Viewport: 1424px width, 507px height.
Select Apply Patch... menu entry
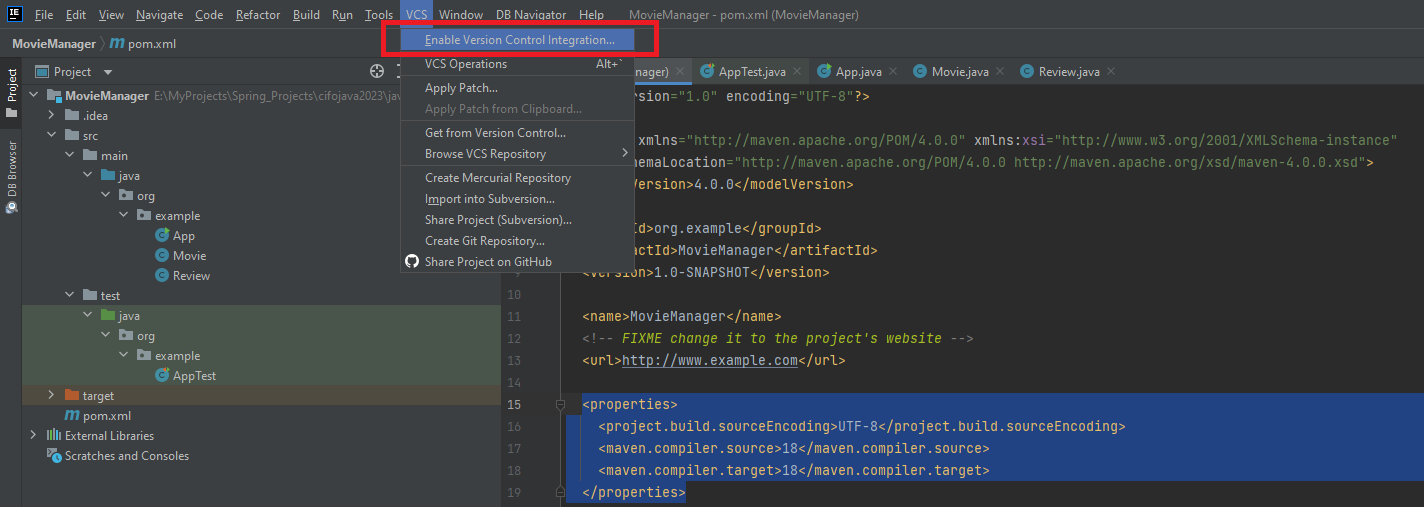click(518, 88)
